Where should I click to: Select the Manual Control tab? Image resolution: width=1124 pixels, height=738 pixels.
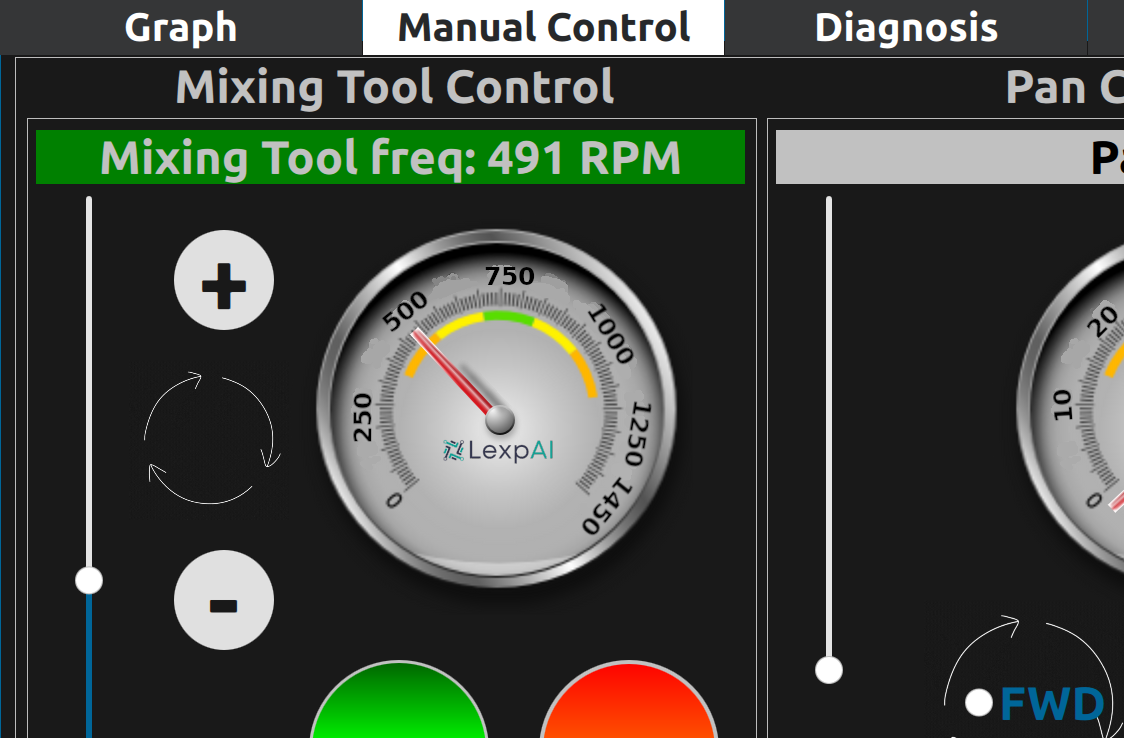pyautogui.click(x=543, y=27)
